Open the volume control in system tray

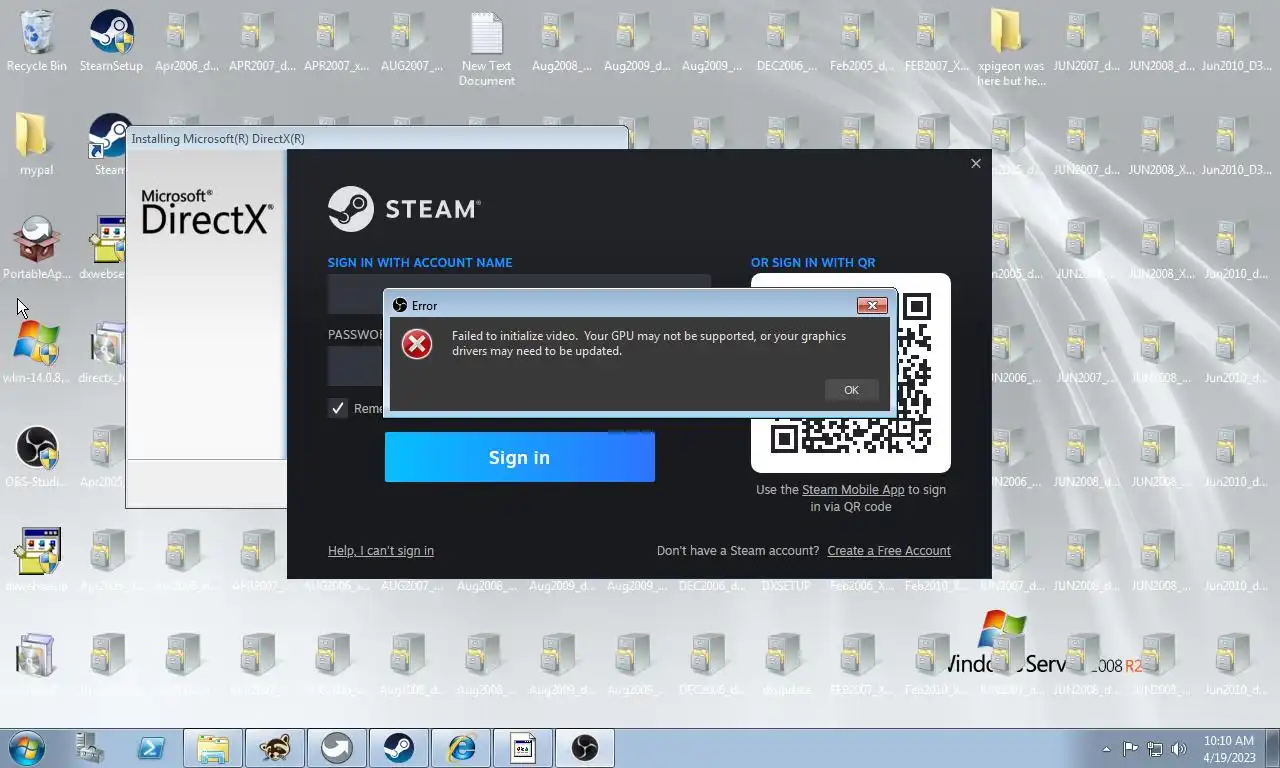coord(1179,749)
